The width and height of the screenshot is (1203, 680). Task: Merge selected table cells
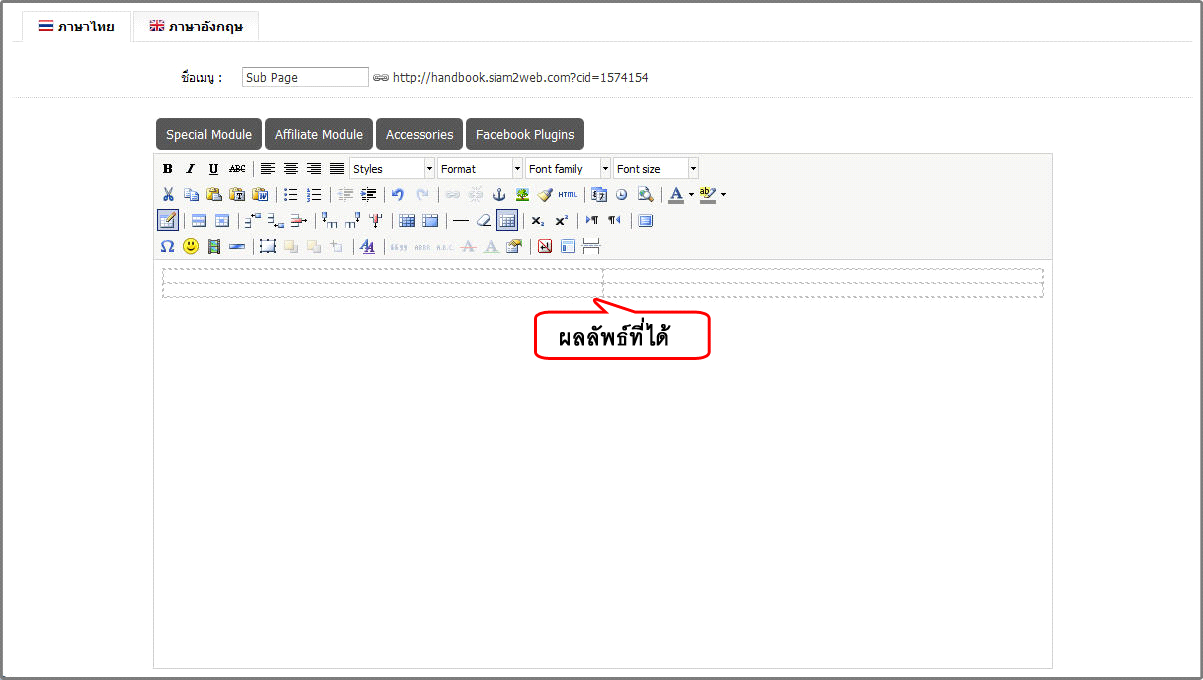[x=430, y=221]
